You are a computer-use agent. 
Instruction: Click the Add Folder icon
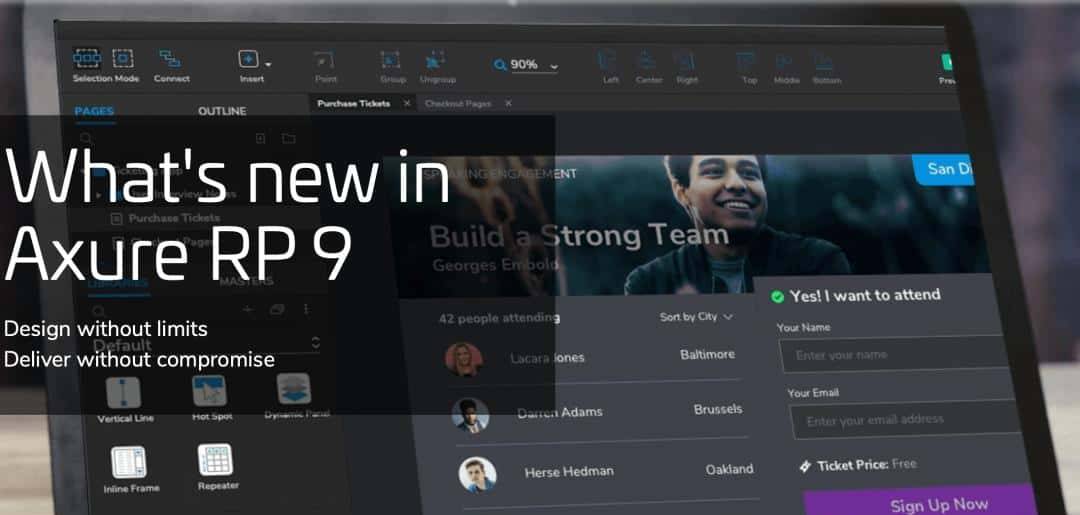(289, 138)
